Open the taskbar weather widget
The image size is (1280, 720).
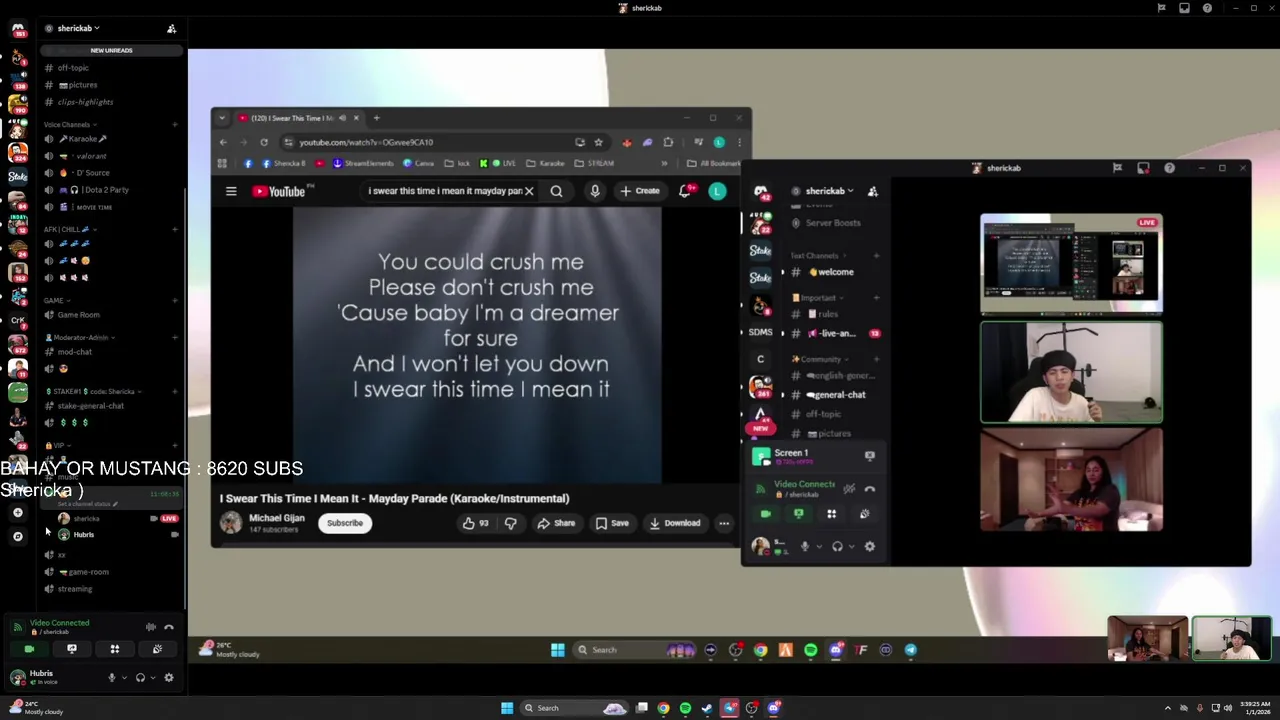pos(35,708)
